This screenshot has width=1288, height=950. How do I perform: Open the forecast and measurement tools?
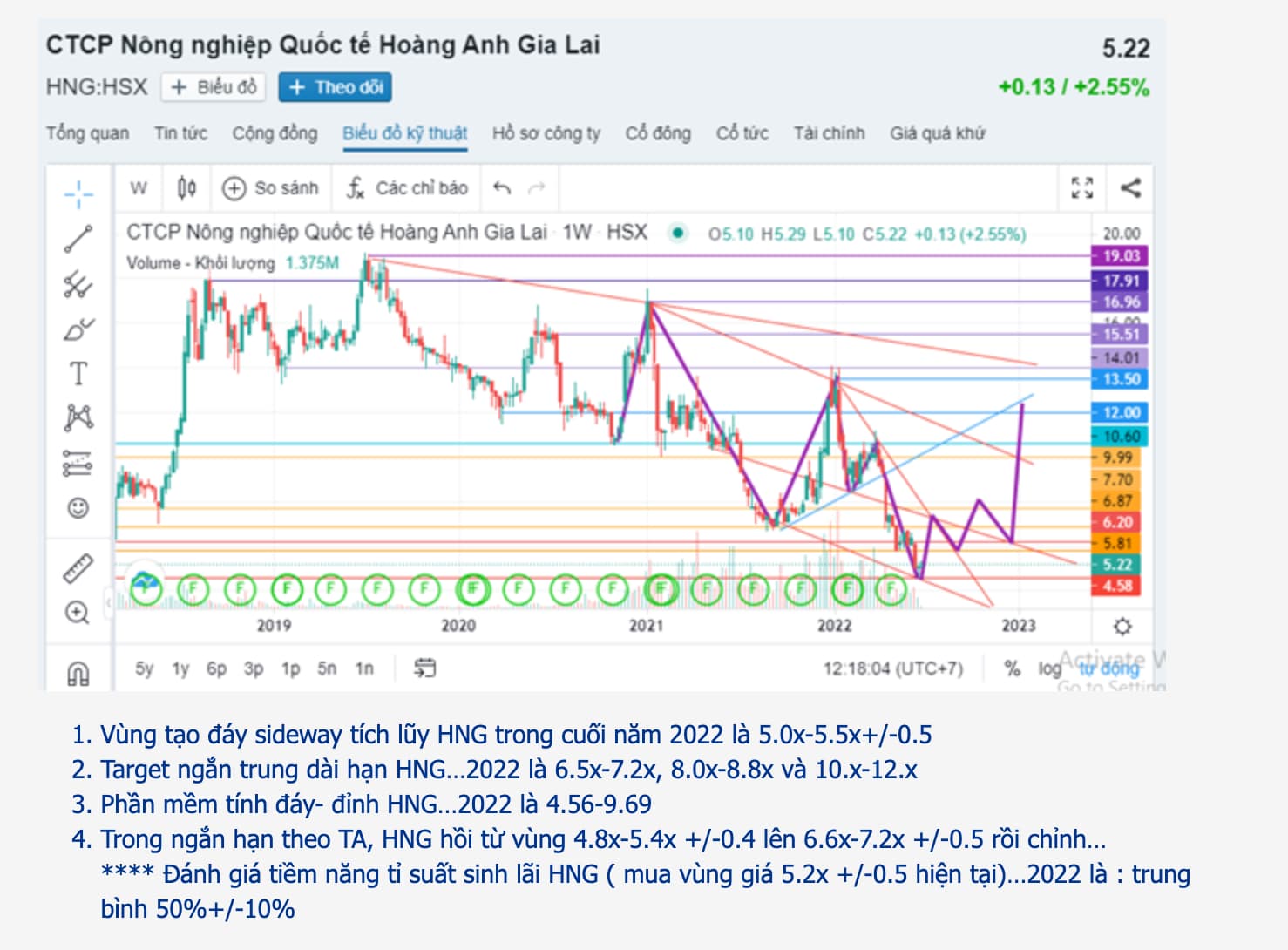point(78,463)
